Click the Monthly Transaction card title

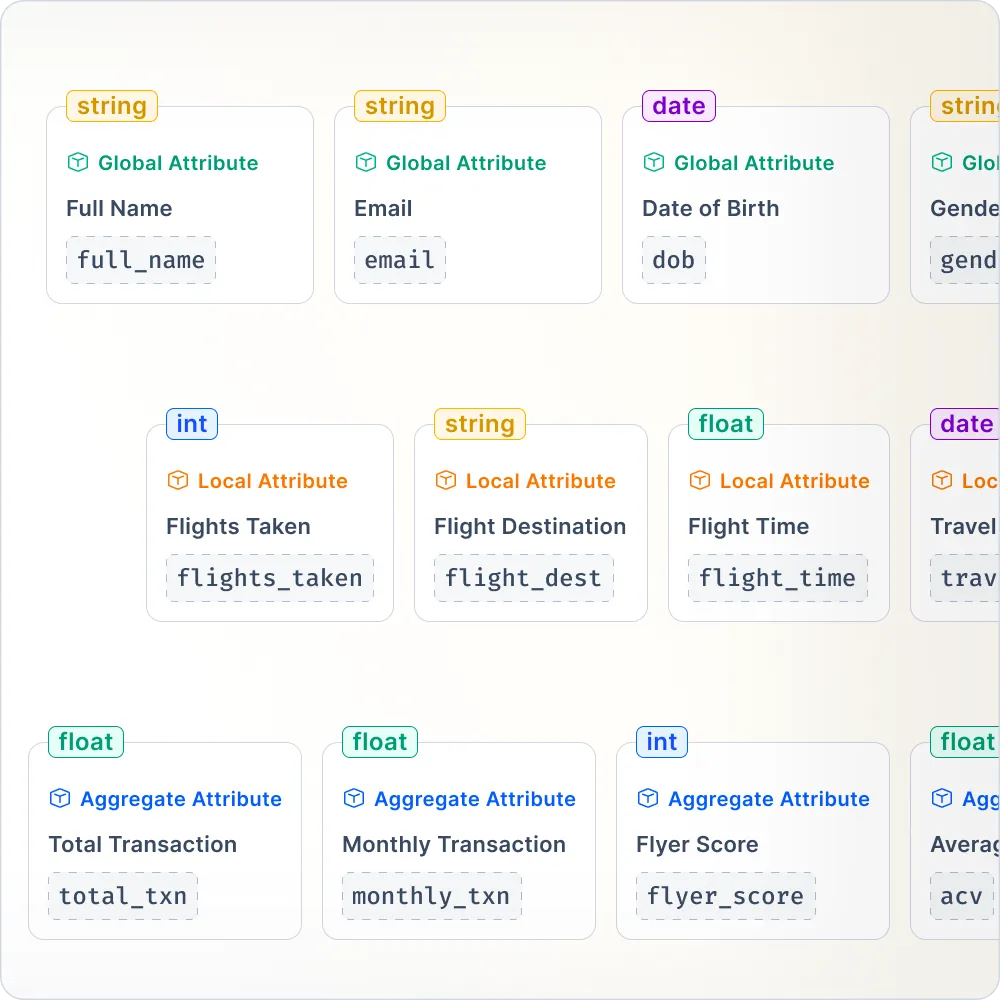click(x=453, y=845)
